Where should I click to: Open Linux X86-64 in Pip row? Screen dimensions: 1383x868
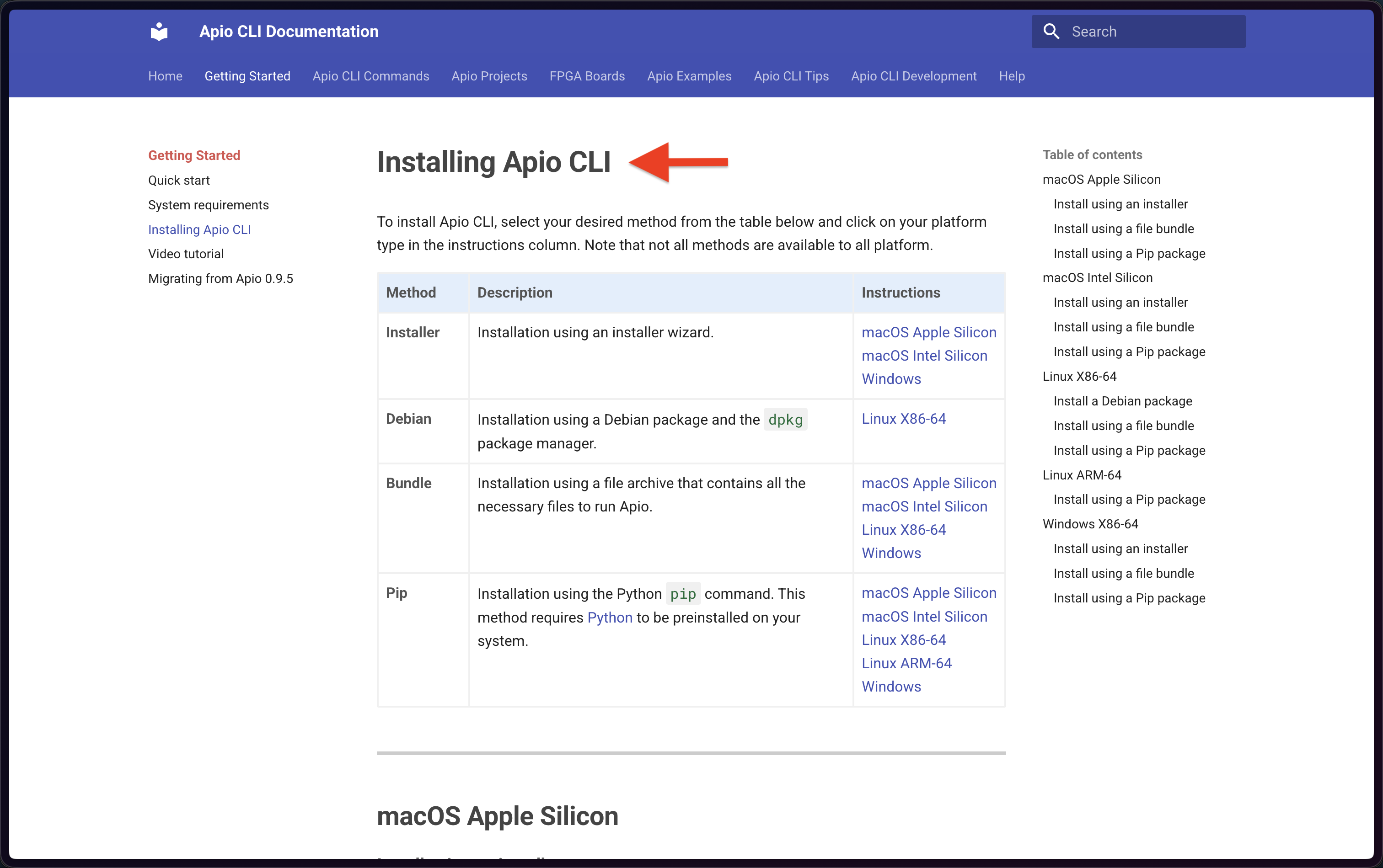click(903, 640)
